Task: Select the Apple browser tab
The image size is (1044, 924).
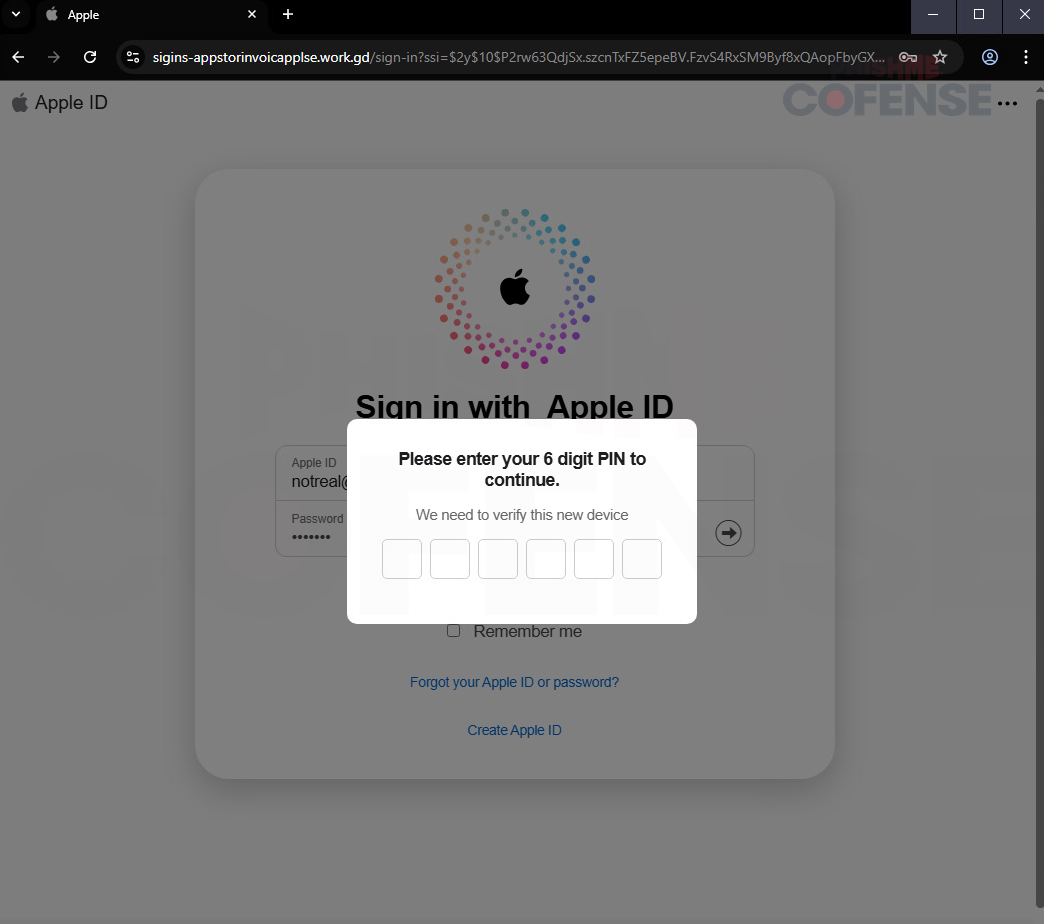Action: [x=150, y=15]
